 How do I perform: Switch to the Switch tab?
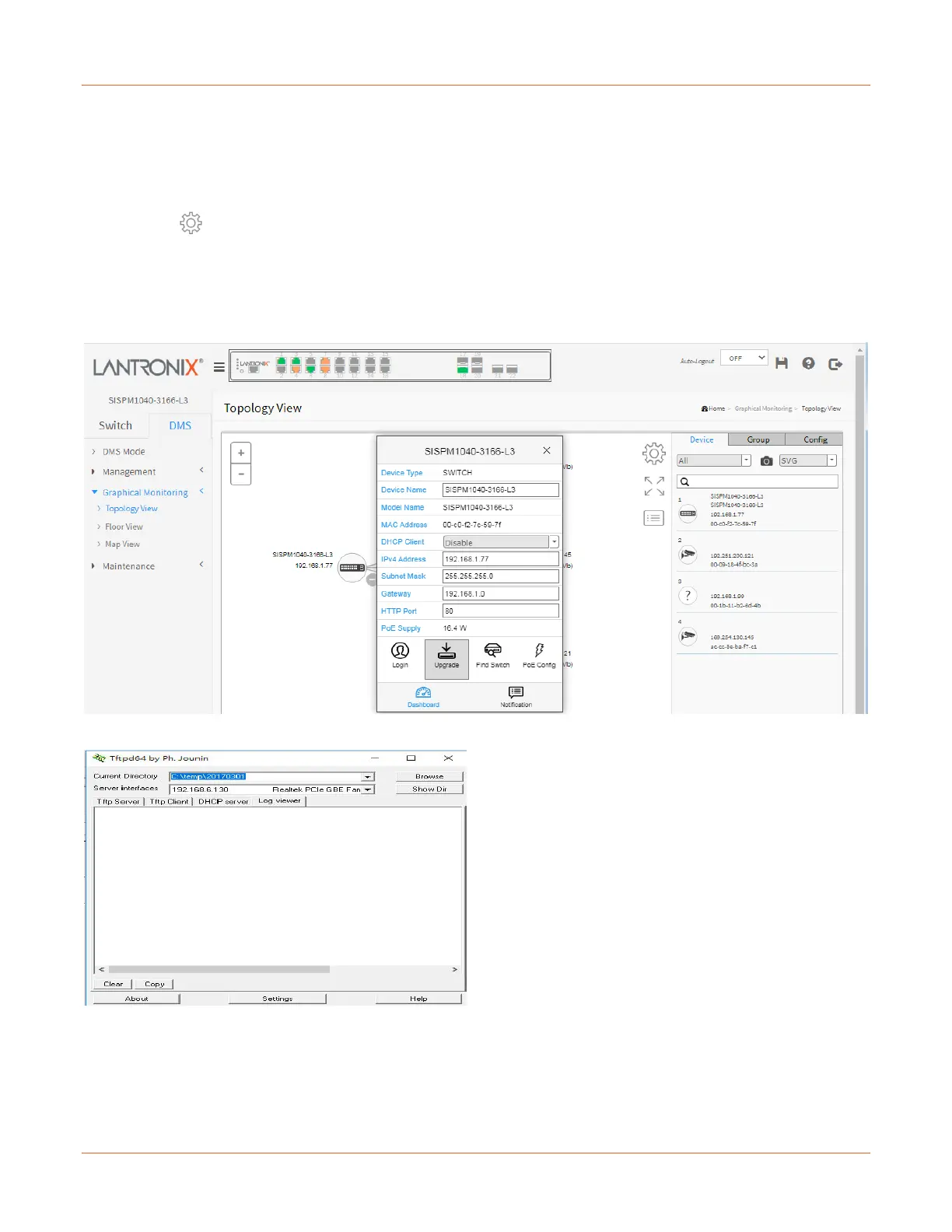(115, 425)
